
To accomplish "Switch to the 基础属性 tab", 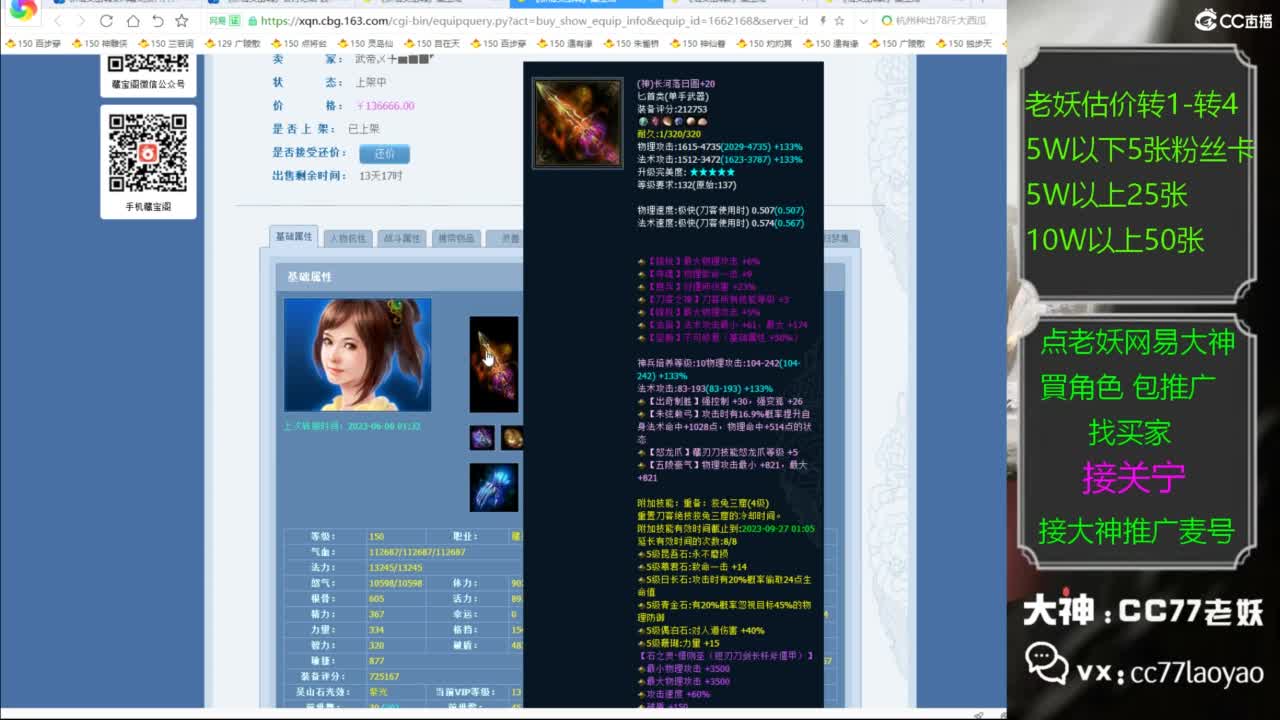I will pos(294,237).
